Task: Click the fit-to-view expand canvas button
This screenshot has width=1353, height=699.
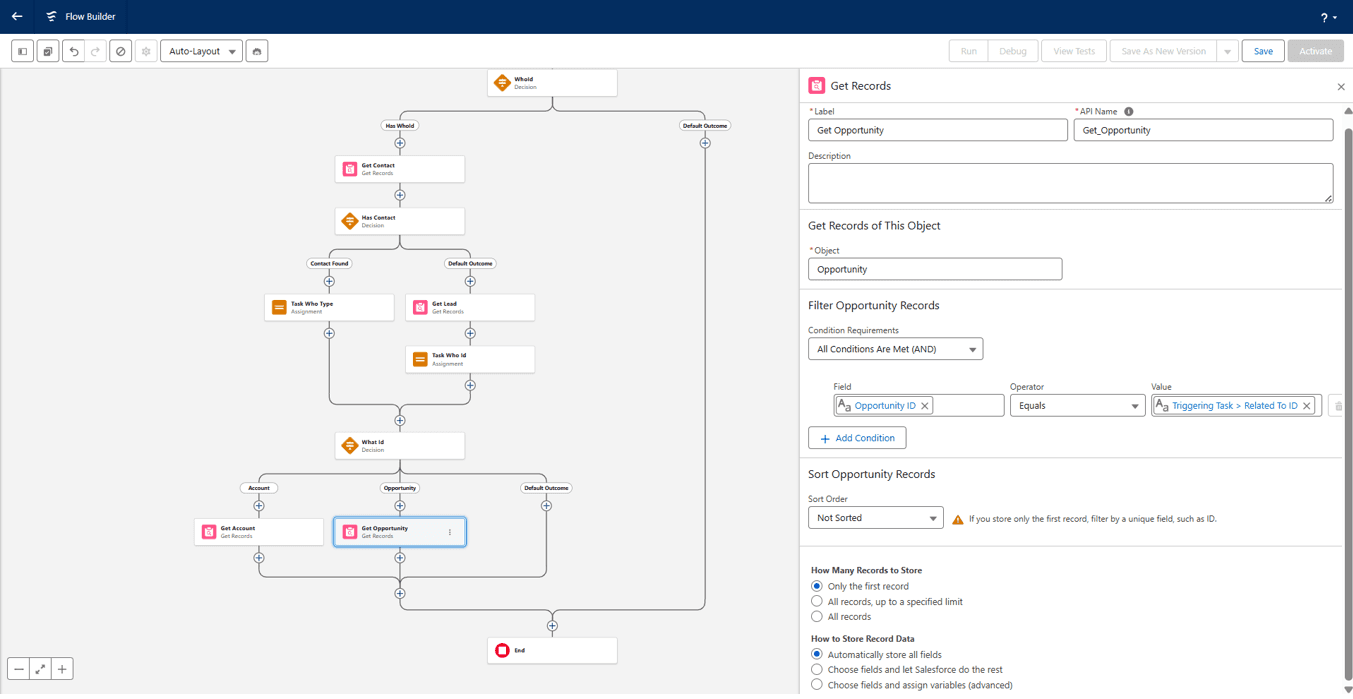Action: tap(40, 669)
